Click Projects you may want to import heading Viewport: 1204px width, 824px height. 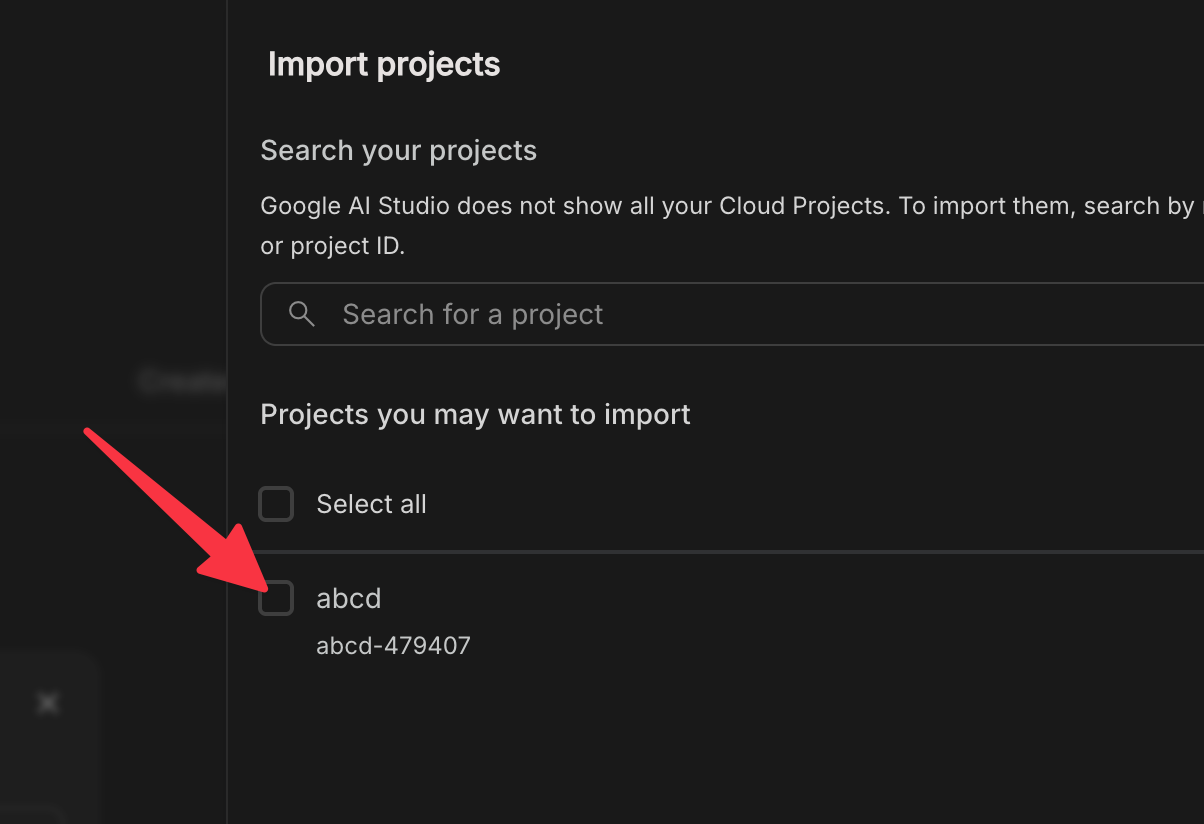coord(475,414)
